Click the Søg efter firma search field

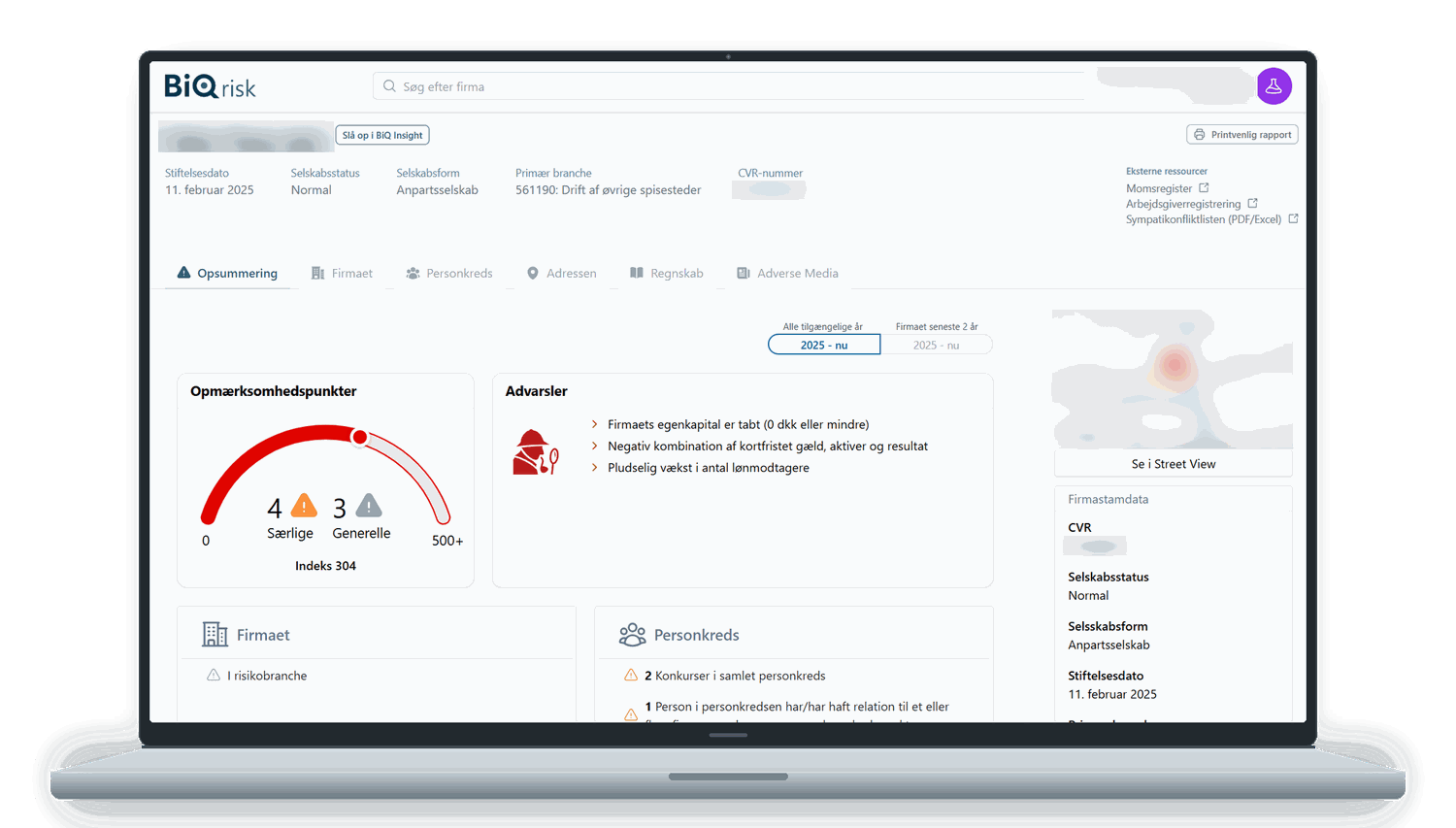[x=728, y=86]
